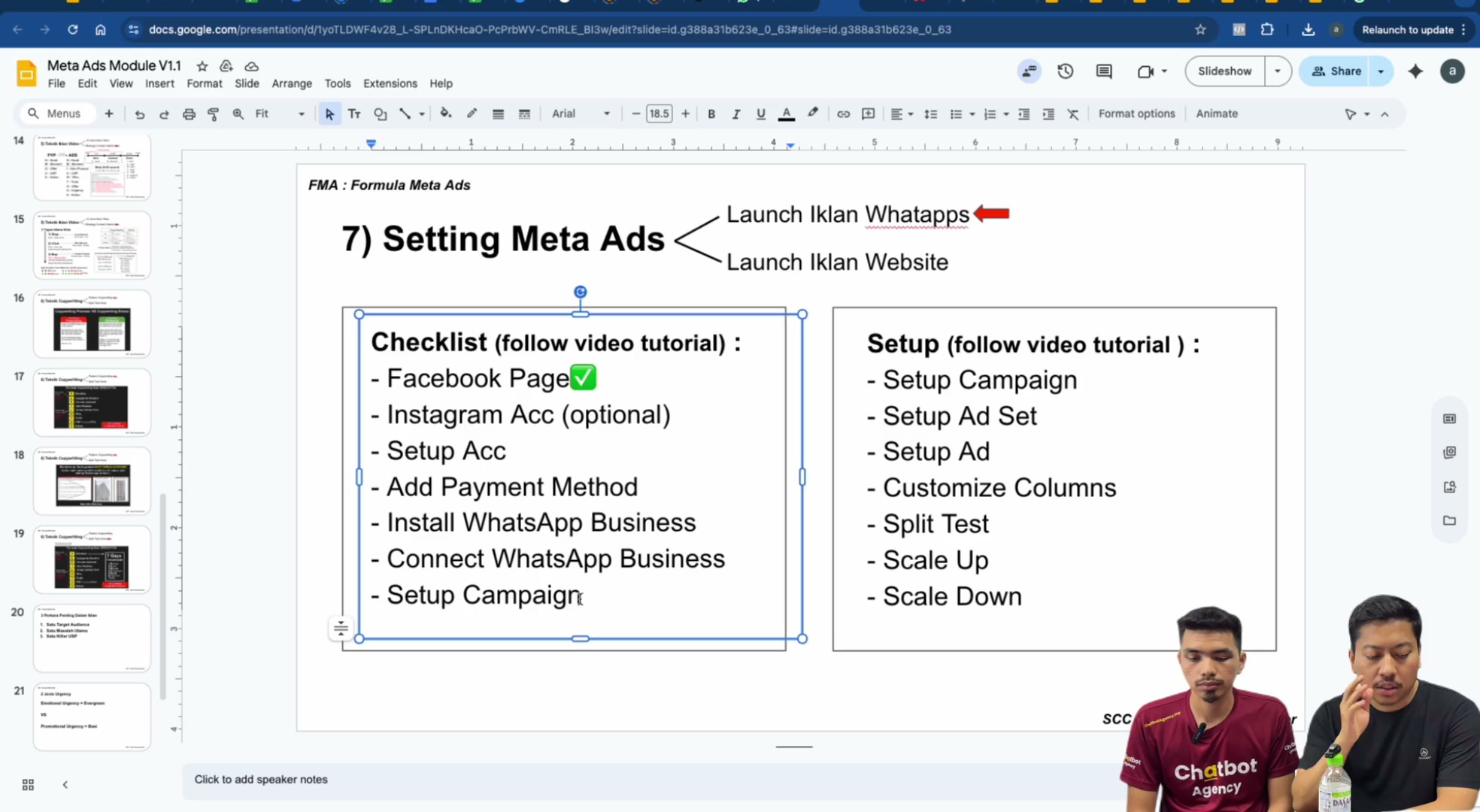Click the Insert link icon
The height and width of the screenshot is (812, 1480).
843,114
